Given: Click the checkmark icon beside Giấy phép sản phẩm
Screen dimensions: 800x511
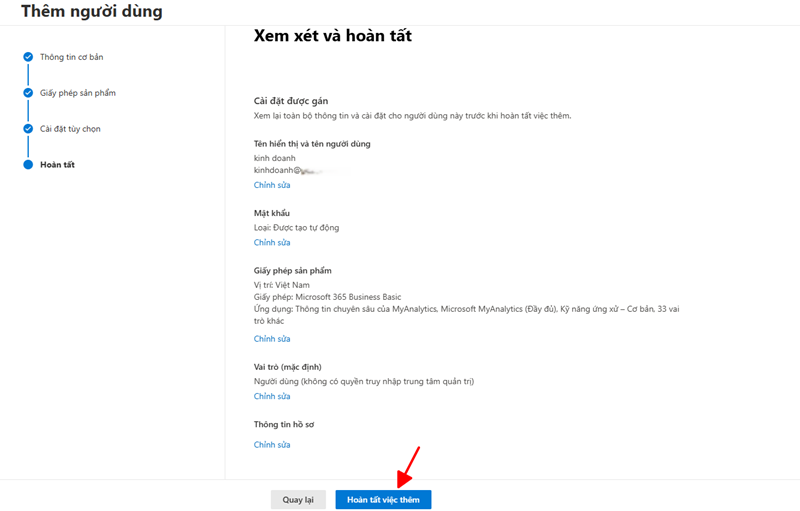Looking at the screenshot, I should click(x=28, y=93).
